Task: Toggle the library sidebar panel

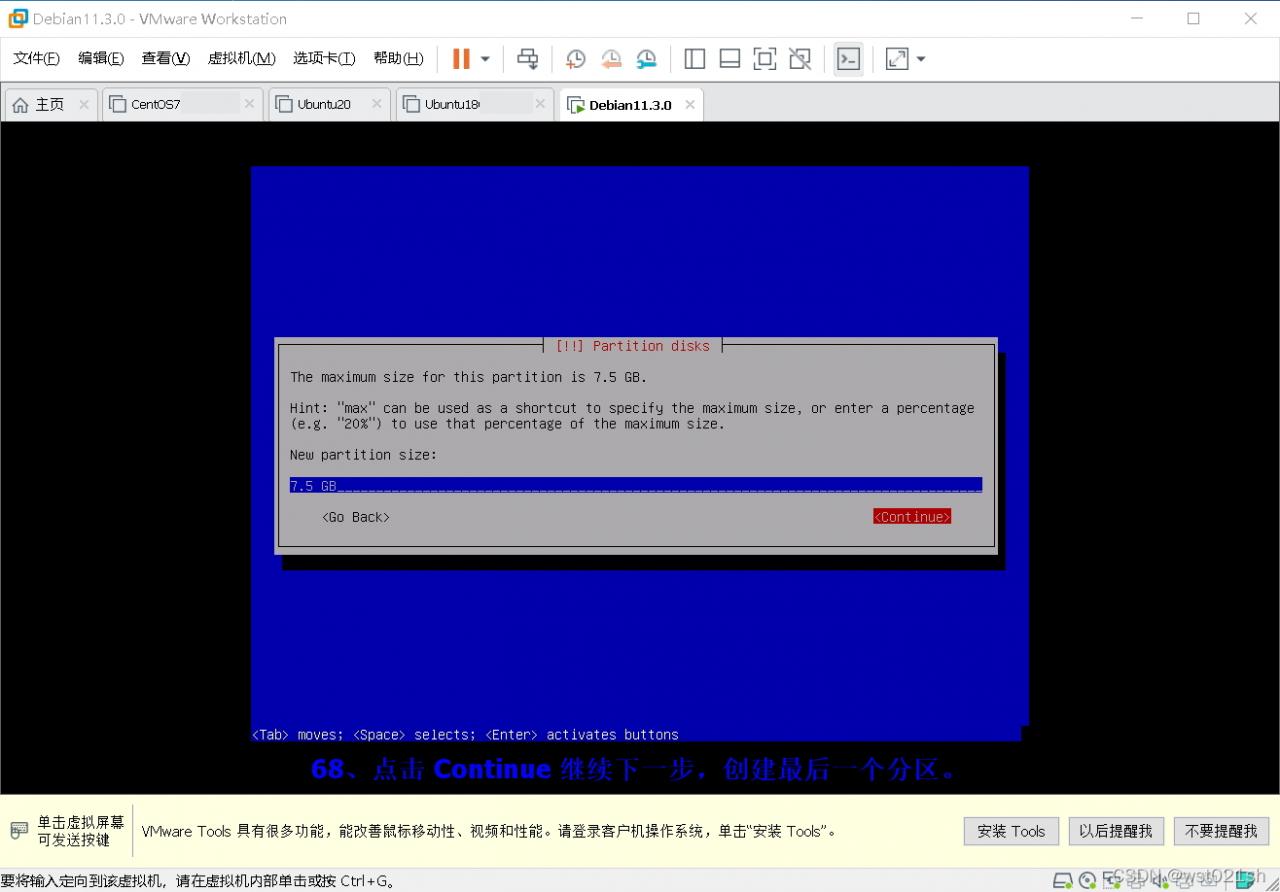Action: (x=694, y=59)
